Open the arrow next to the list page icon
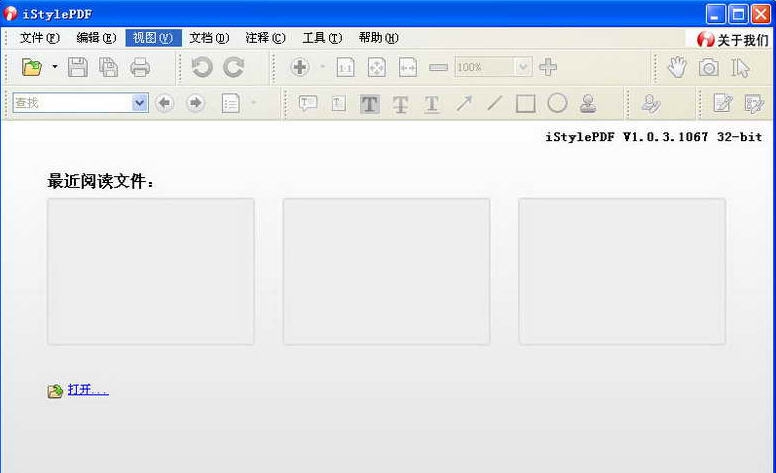This screenshot has height=473, width=776. (253, 102)
